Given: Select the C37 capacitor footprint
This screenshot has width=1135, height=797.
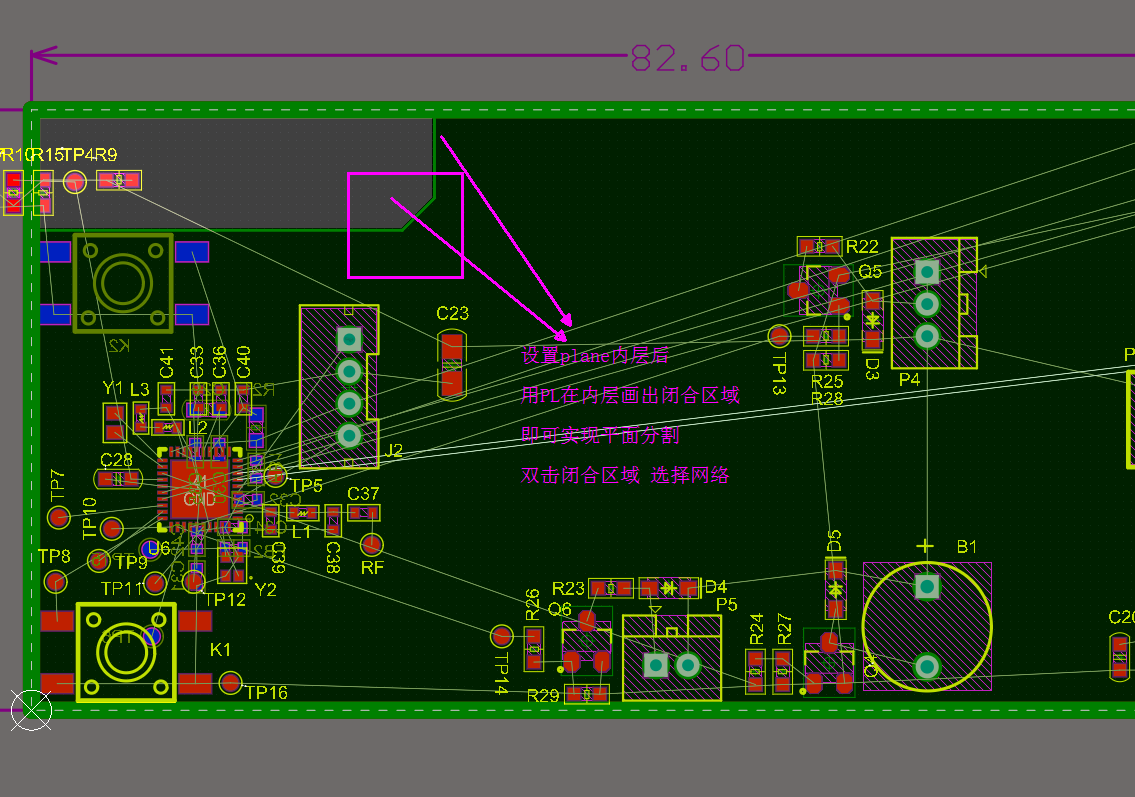Looking at the screenshot, I should point(363,513).
